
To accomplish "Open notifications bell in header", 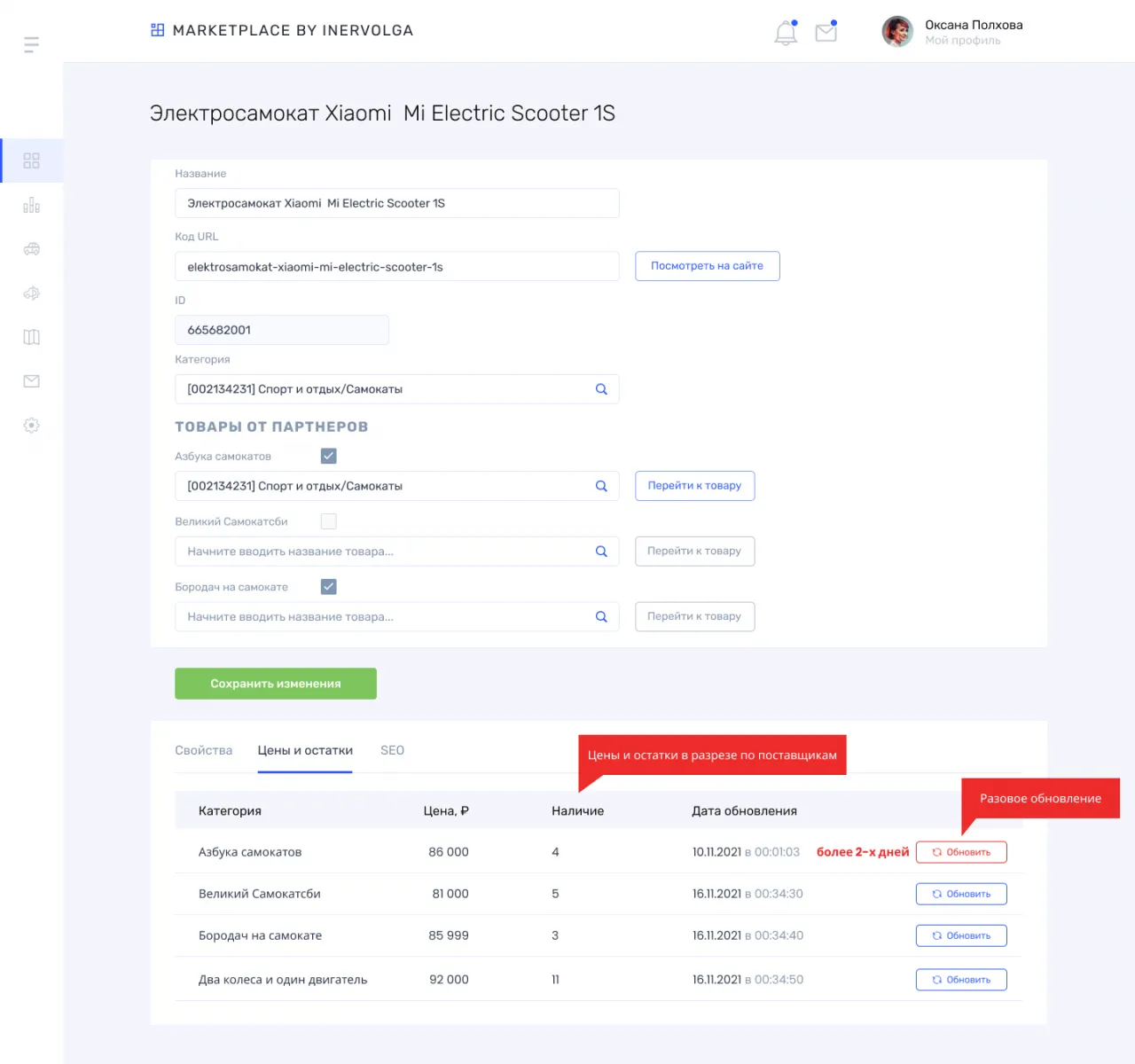I will tap(786, 33).
